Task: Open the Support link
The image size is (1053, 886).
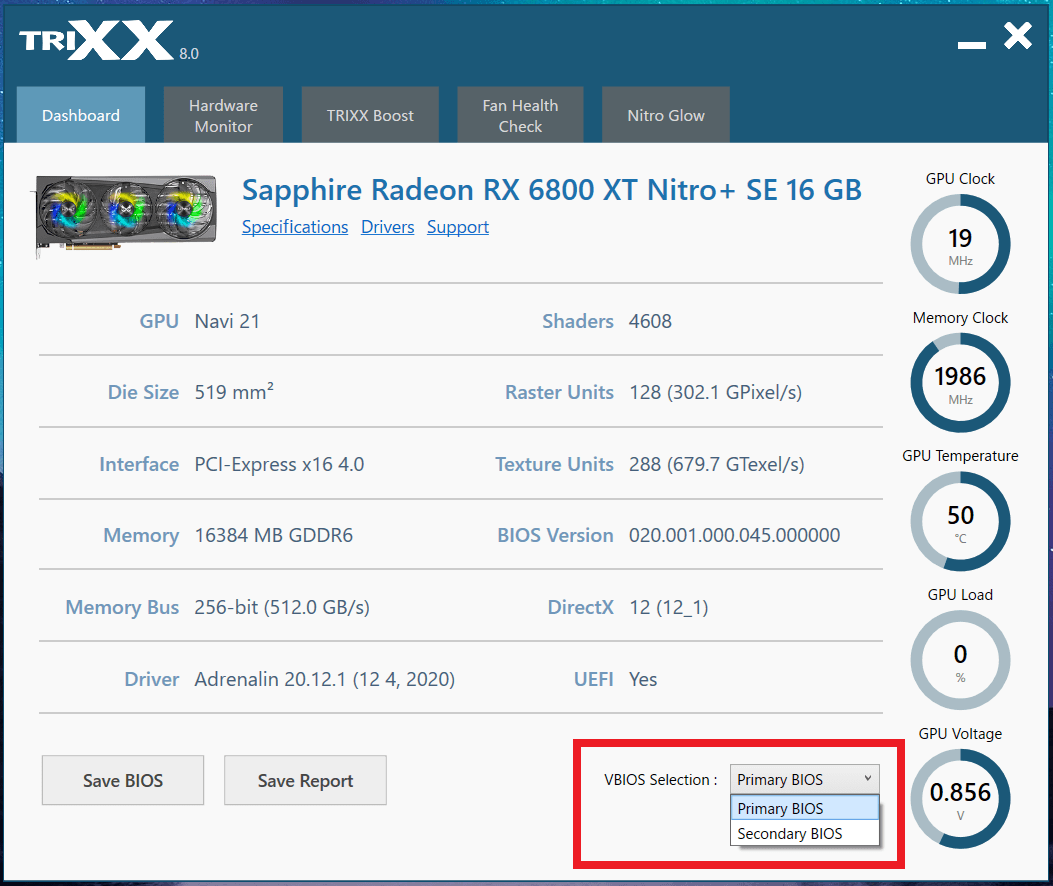Action: coord(458,227)
